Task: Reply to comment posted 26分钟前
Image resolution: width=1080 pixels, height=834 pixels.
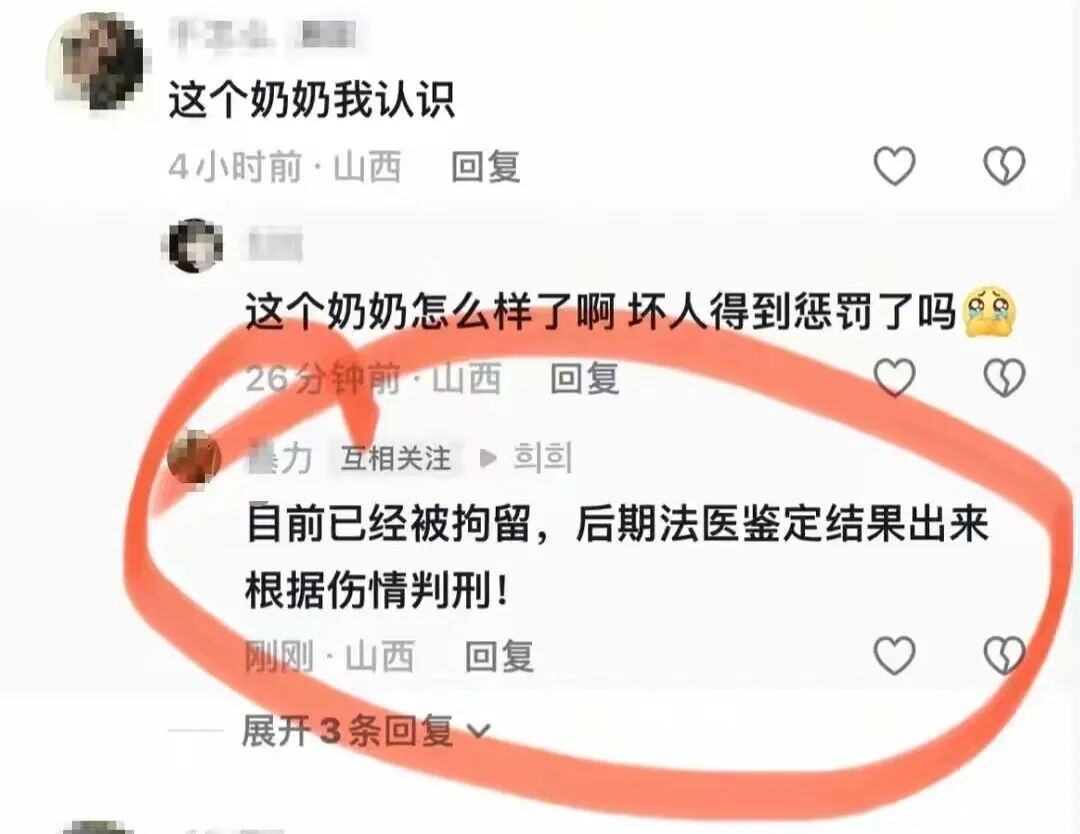Action: click(584, 378)
